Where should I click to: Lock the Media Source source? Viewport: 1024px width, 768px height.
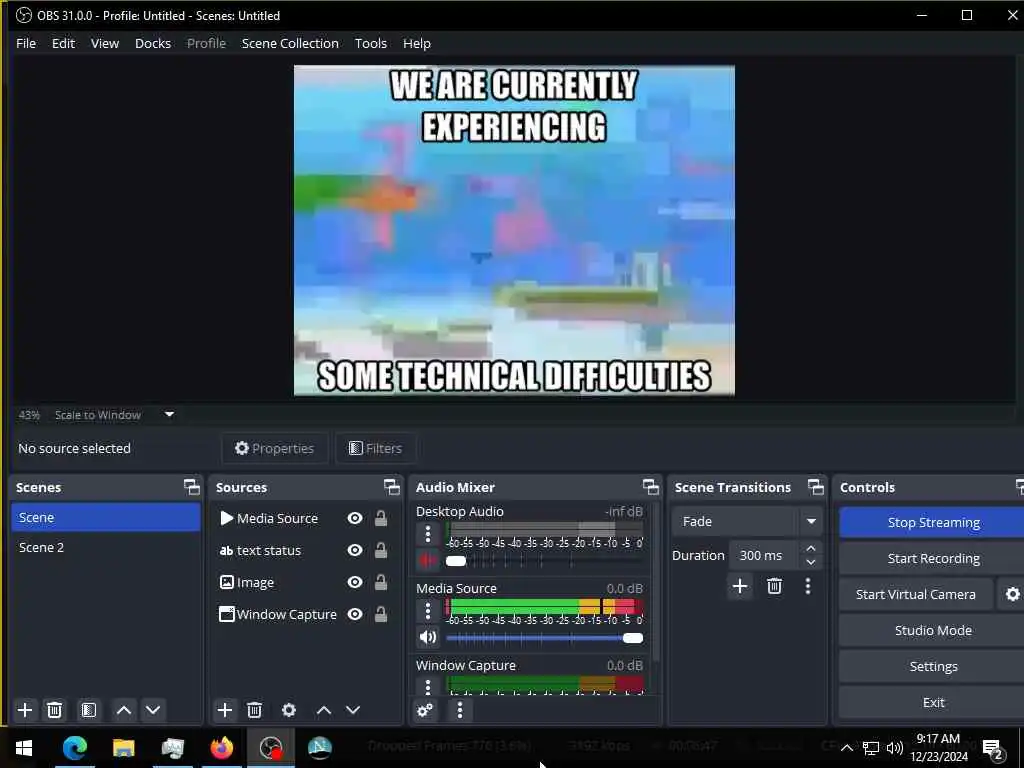coord(381,518)
